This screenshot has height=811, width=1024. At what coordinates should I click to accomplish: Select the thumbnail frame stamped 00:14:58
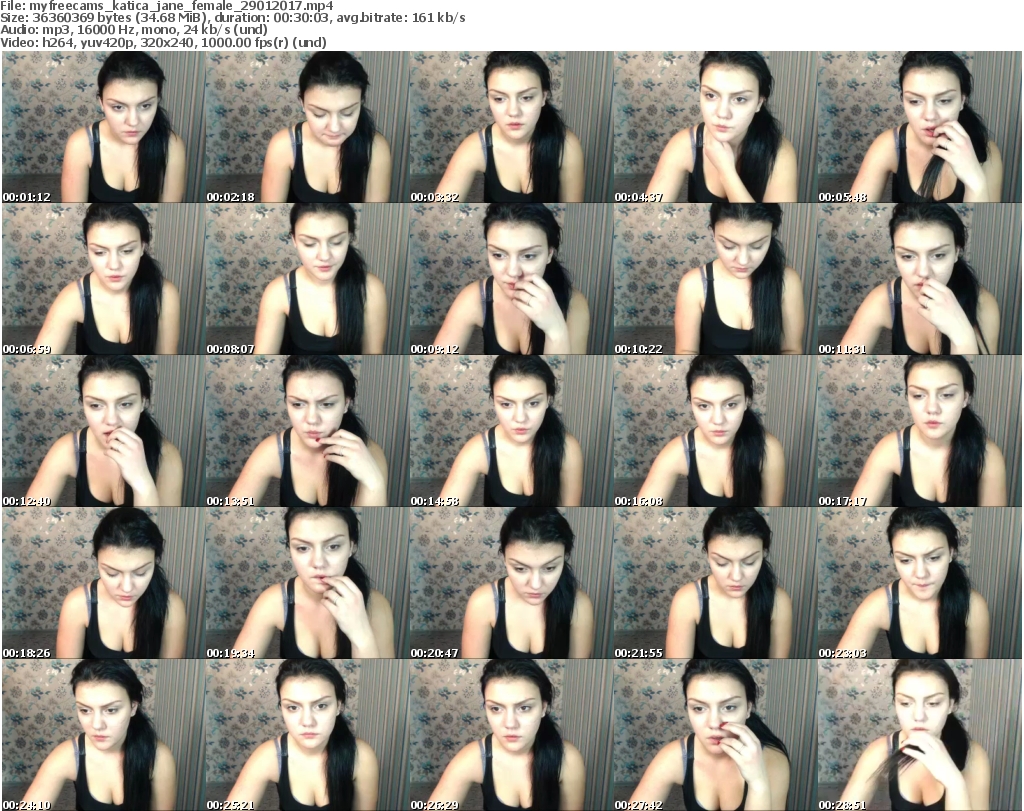(511, 431)
